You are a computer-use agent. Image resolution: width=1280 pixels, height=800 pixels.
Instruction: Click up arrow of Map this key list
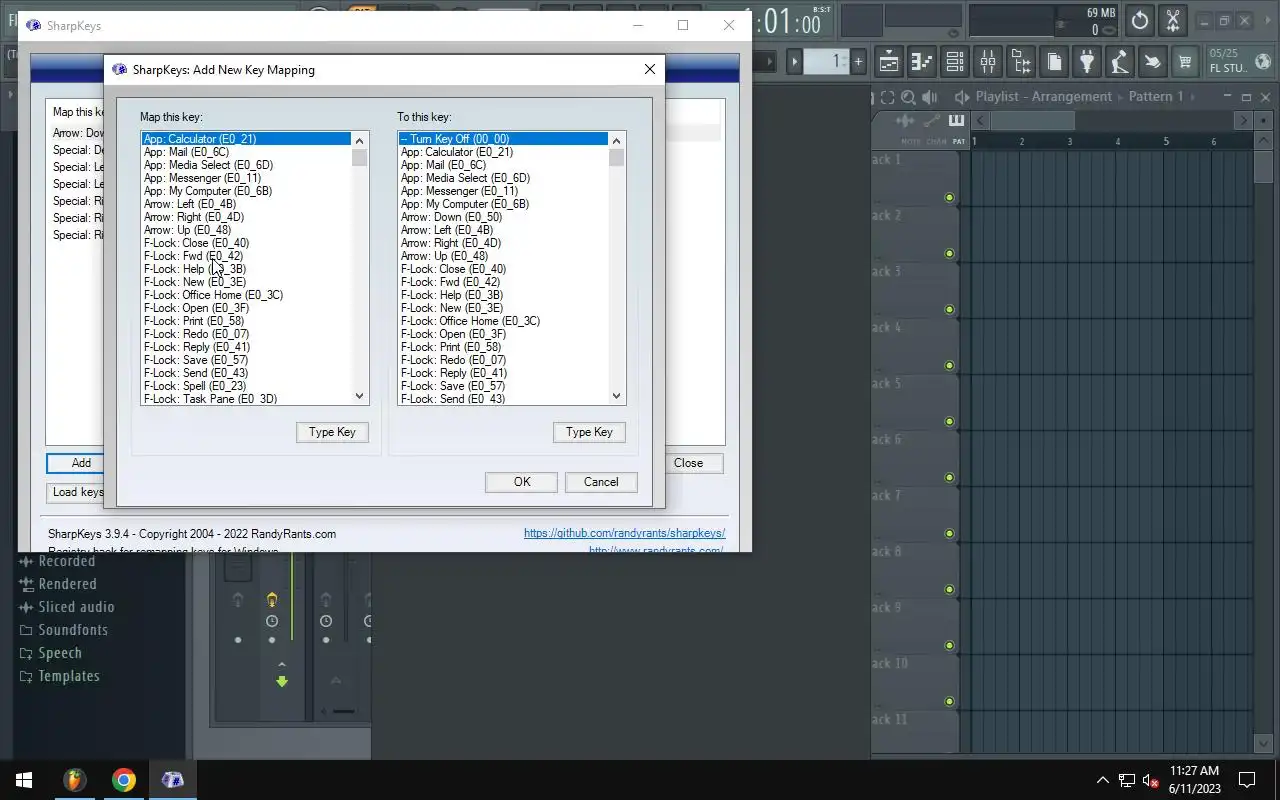point(360,140)
